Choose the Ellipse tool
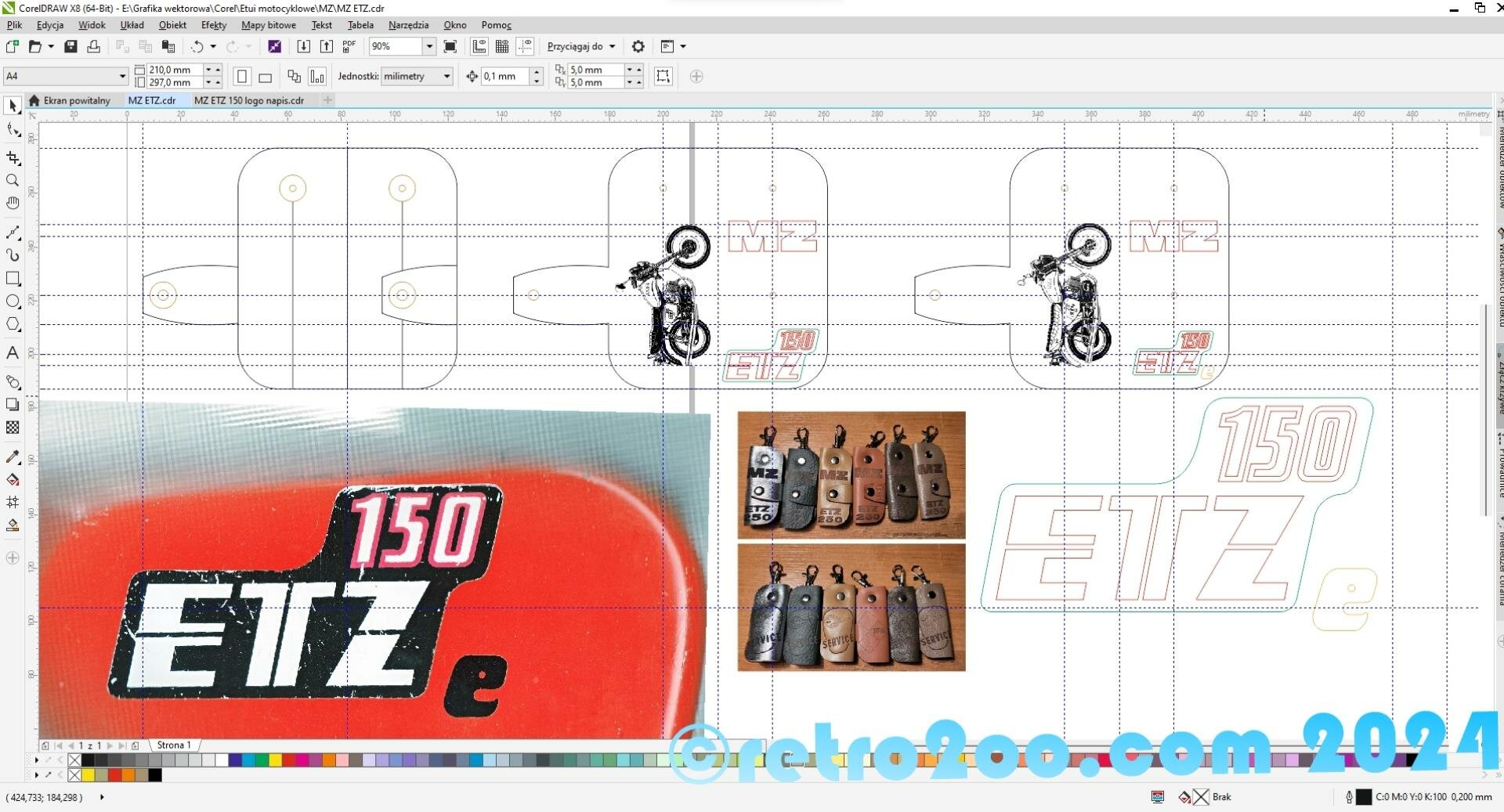This screenshot has width=1504, height=812. click(x=13, y=301)
